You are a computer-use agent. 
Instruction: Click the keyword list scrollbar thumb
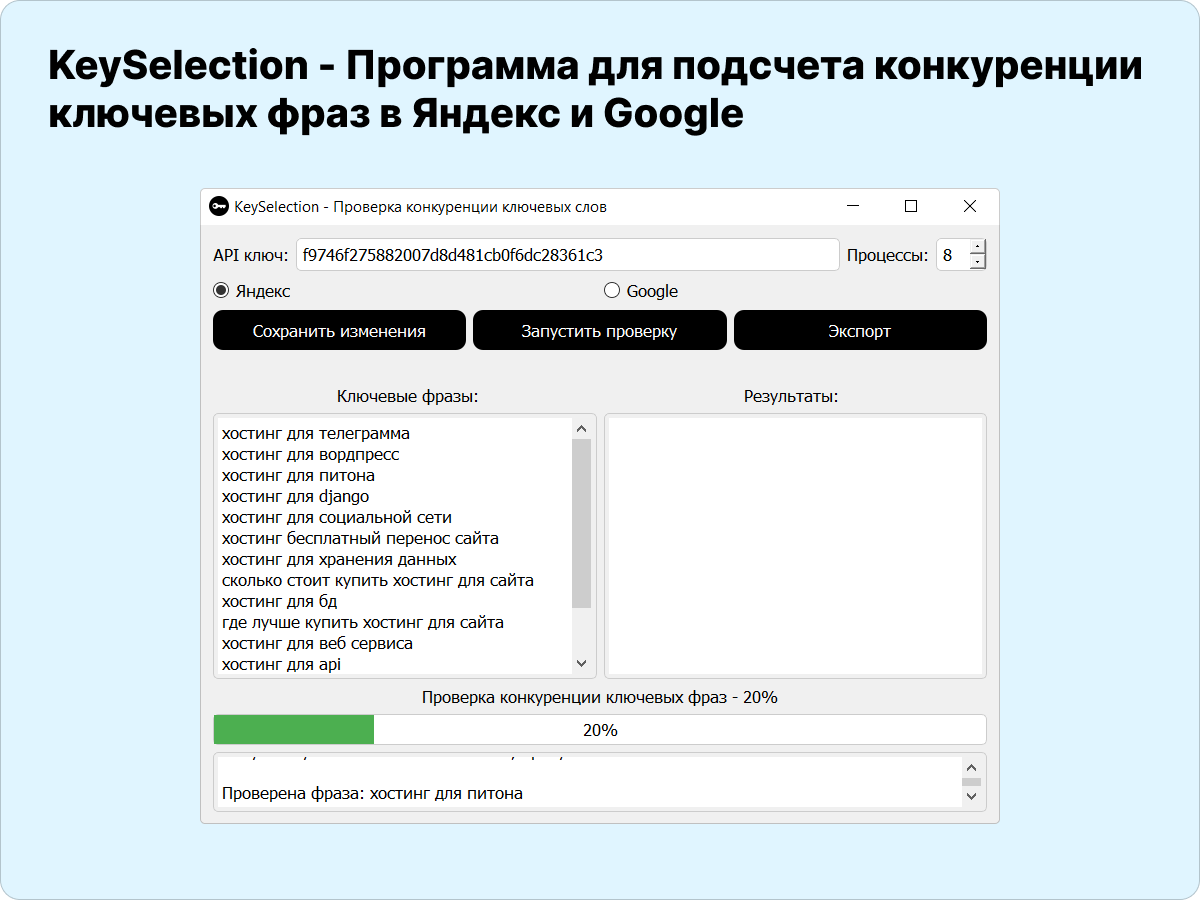point(581,523)
